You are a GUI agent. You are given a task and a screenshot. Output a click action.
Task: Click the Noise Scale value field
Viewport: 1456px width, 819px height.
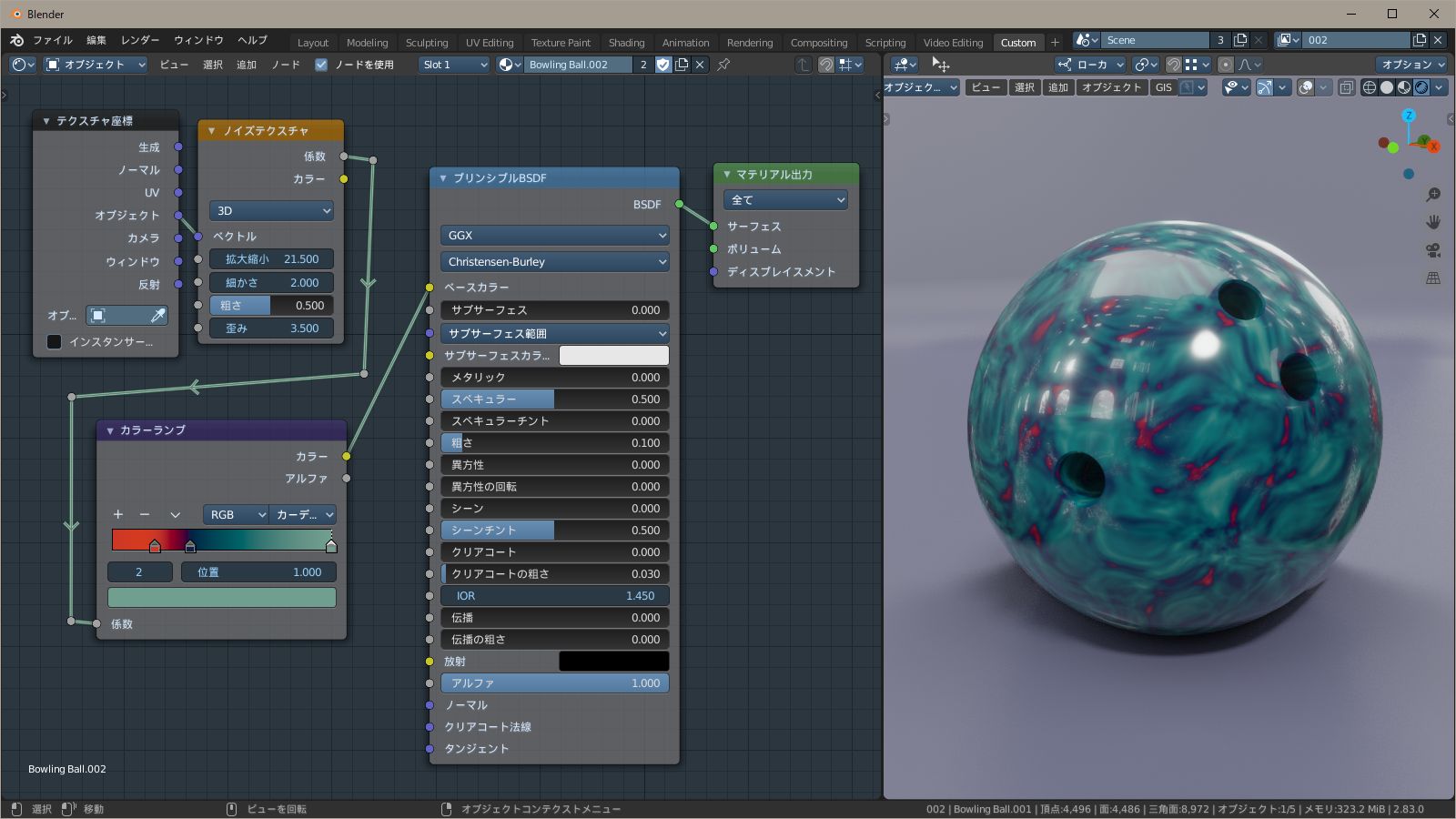[271, 258]
